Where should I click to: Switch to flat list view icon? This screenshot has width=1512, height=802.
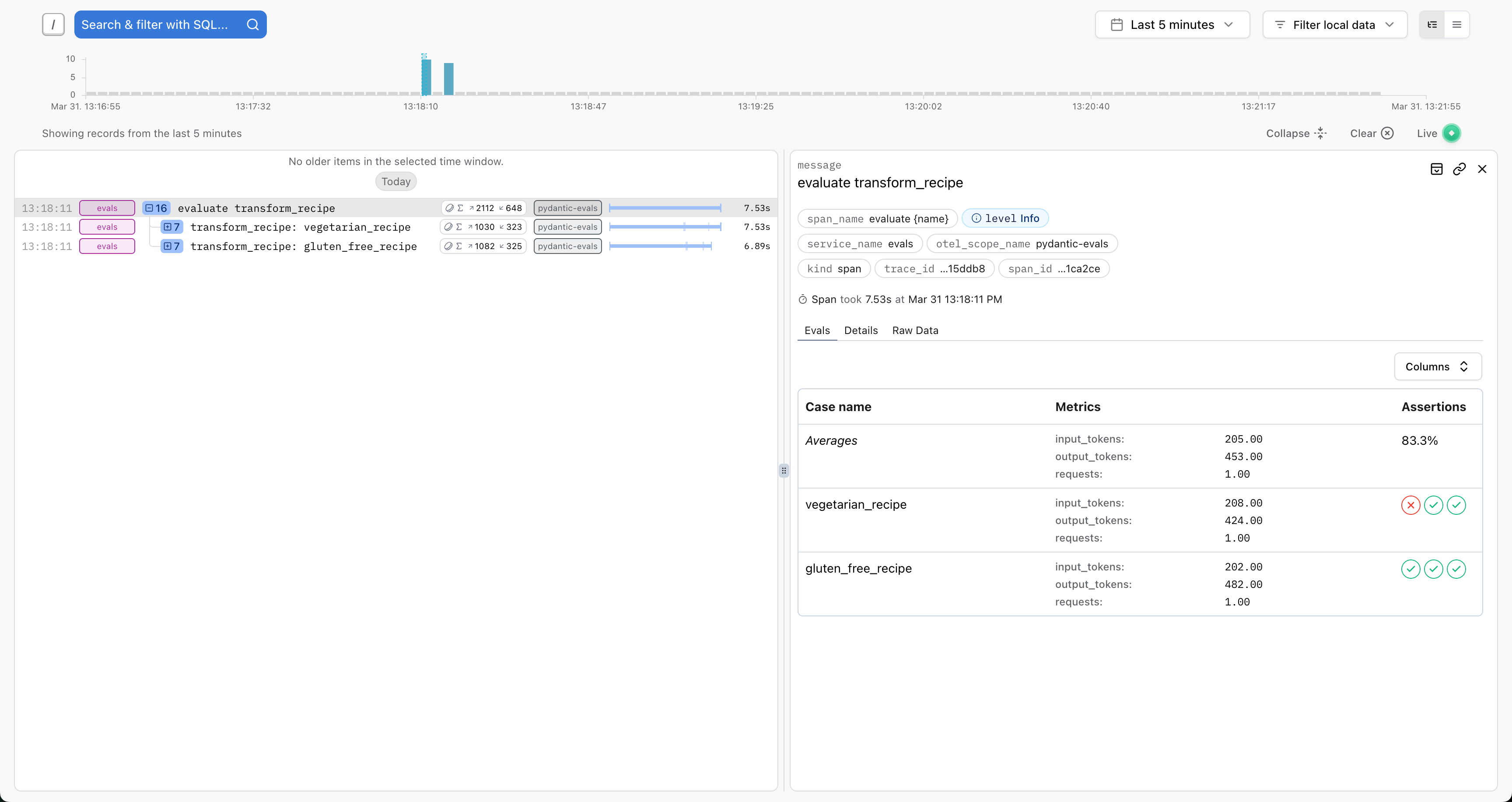(1457, 25)
